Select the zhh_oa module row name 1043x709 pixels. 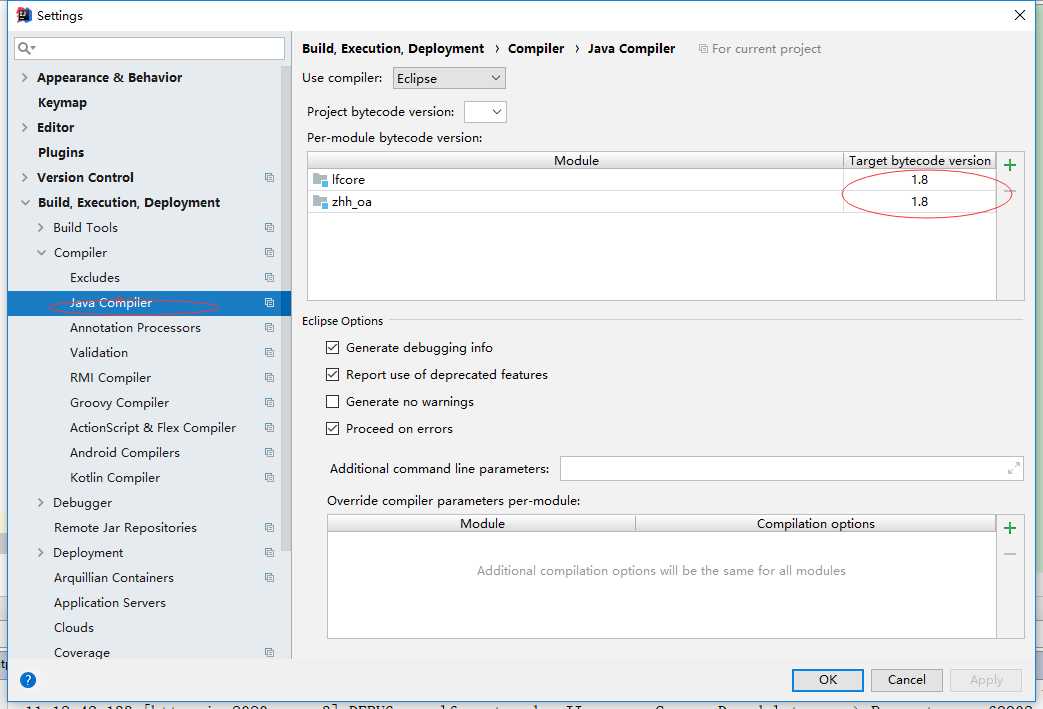(351, 202)
